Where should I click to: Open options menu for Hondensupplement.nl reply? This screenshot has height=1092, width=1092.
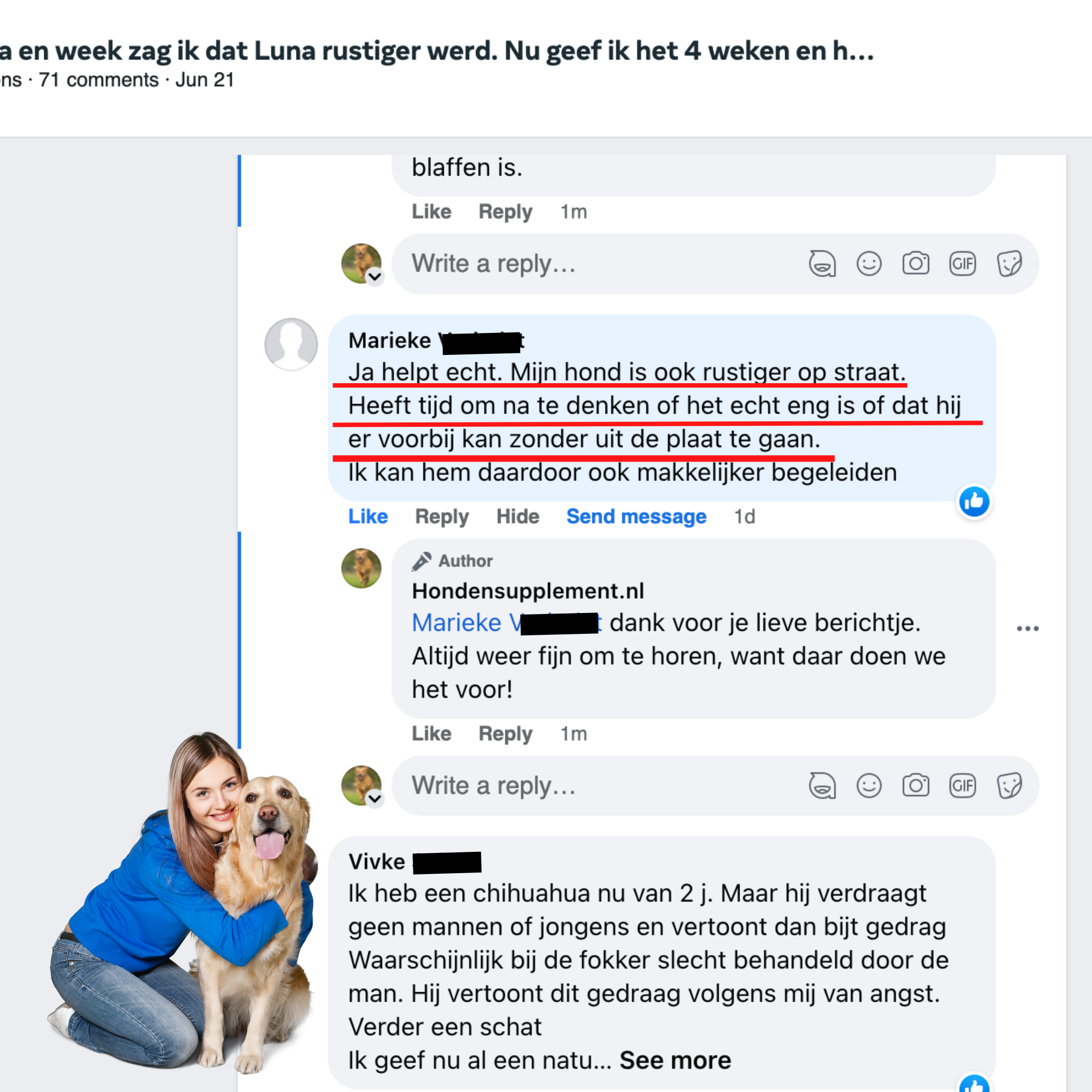[1027, 628]
